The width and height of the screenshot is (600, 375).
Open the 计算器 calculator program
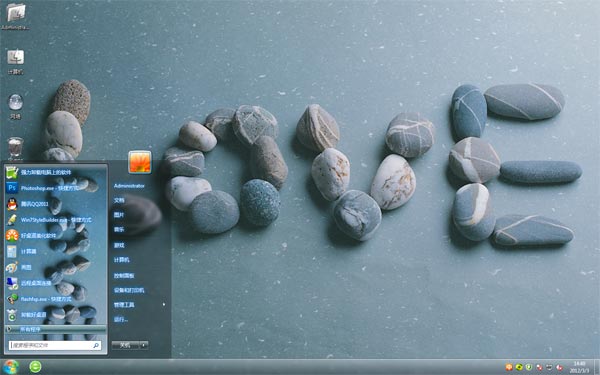coord(56,251)
